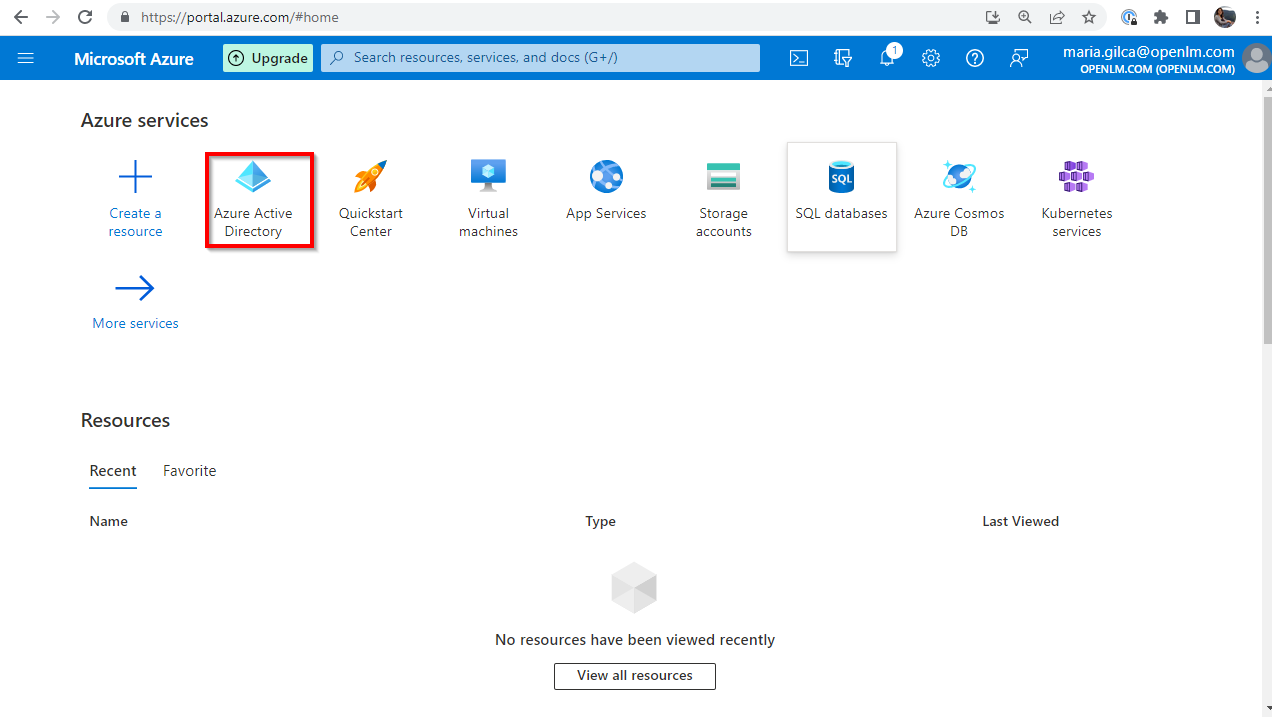Select the Recent tab

tap(113, 471)
